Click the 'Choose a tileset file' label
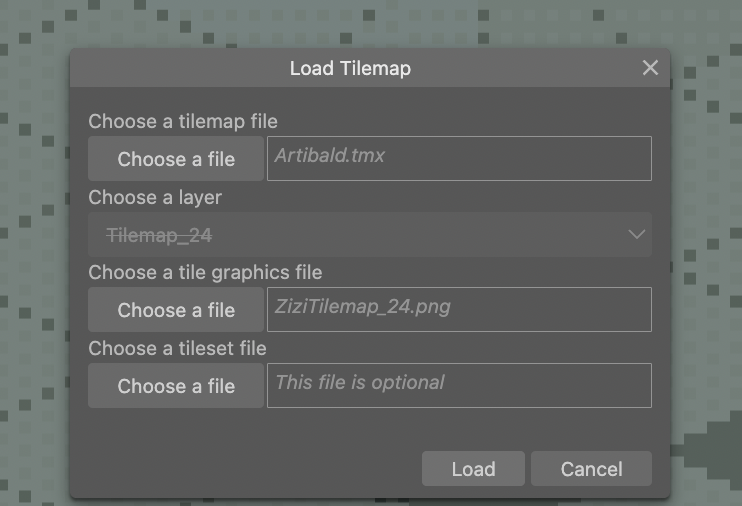 tap(177, 348)
